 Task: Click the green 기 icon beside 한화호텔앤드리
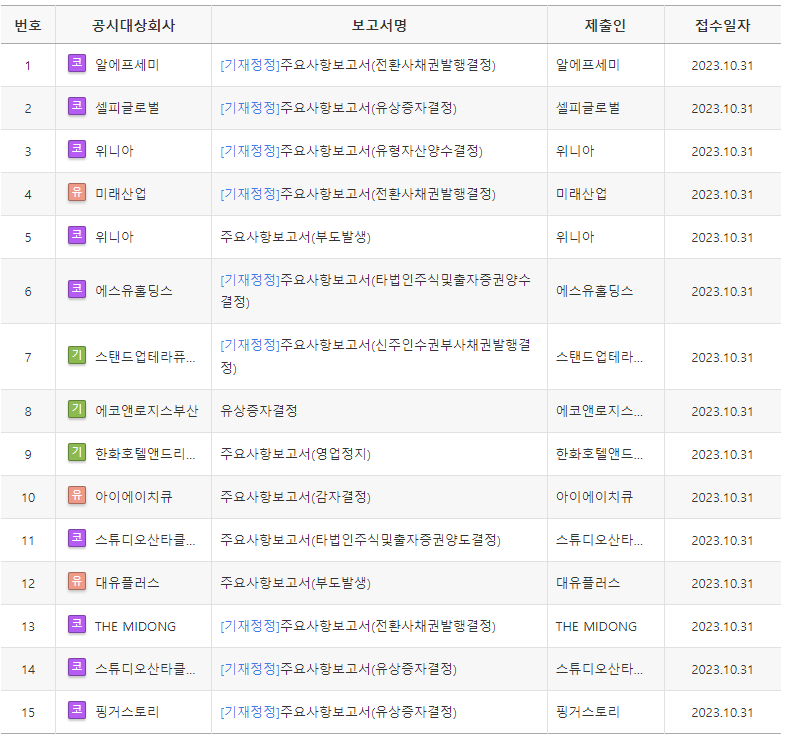[77, 453]
